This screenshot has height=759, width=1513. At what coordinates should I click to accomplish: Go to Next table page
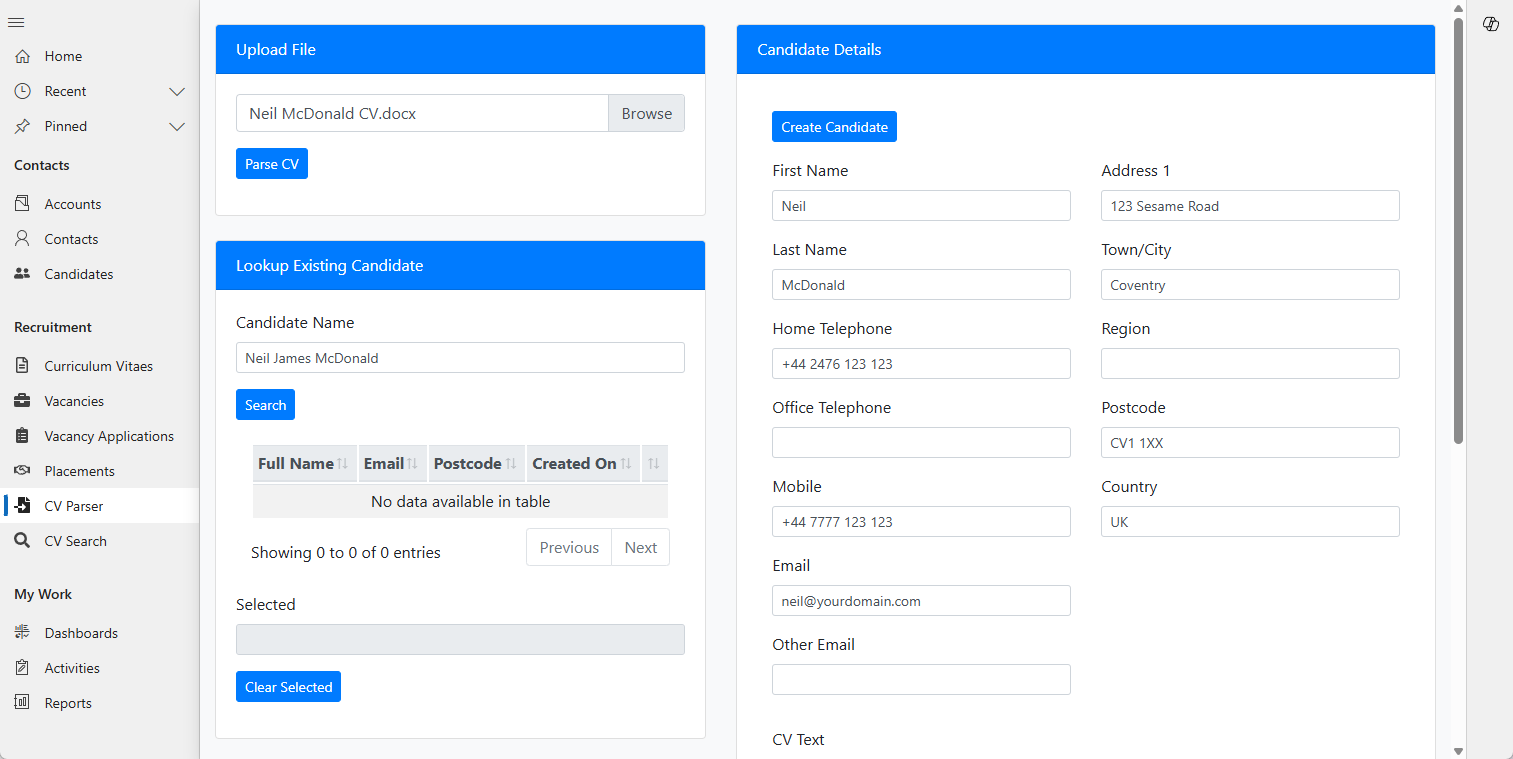tap(640, 547)
